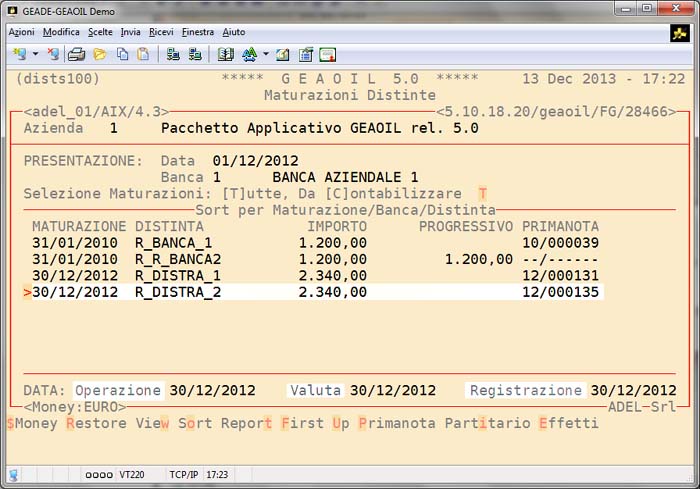Click the properties checklist toolbar icon

click(x=305, y=54)
